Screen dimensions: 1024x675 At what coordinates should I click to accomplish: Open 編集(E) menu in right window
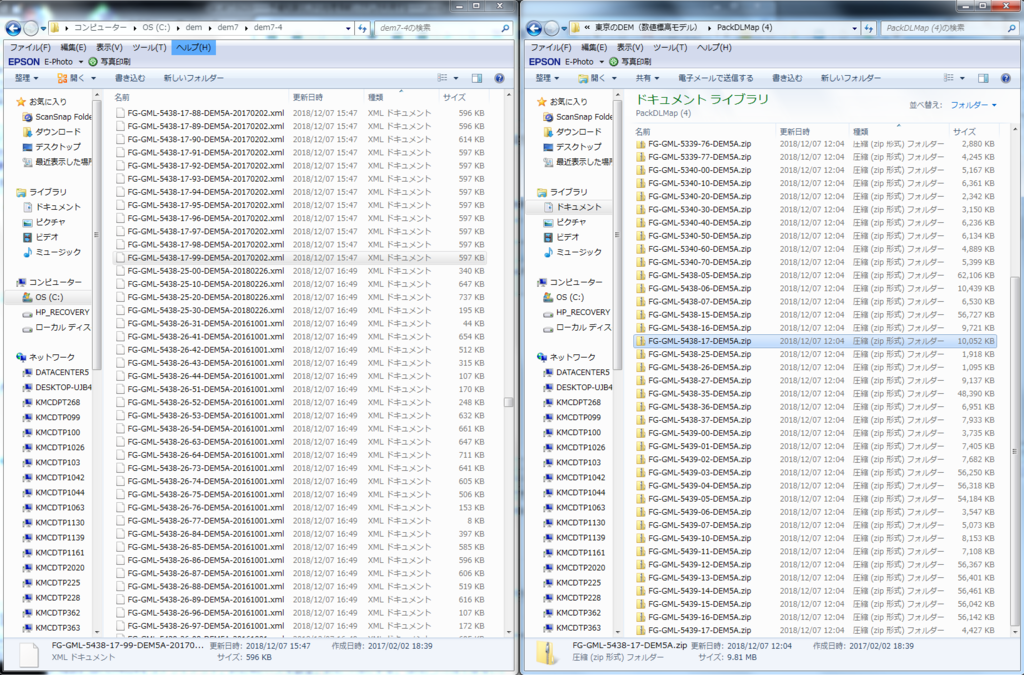594,48
